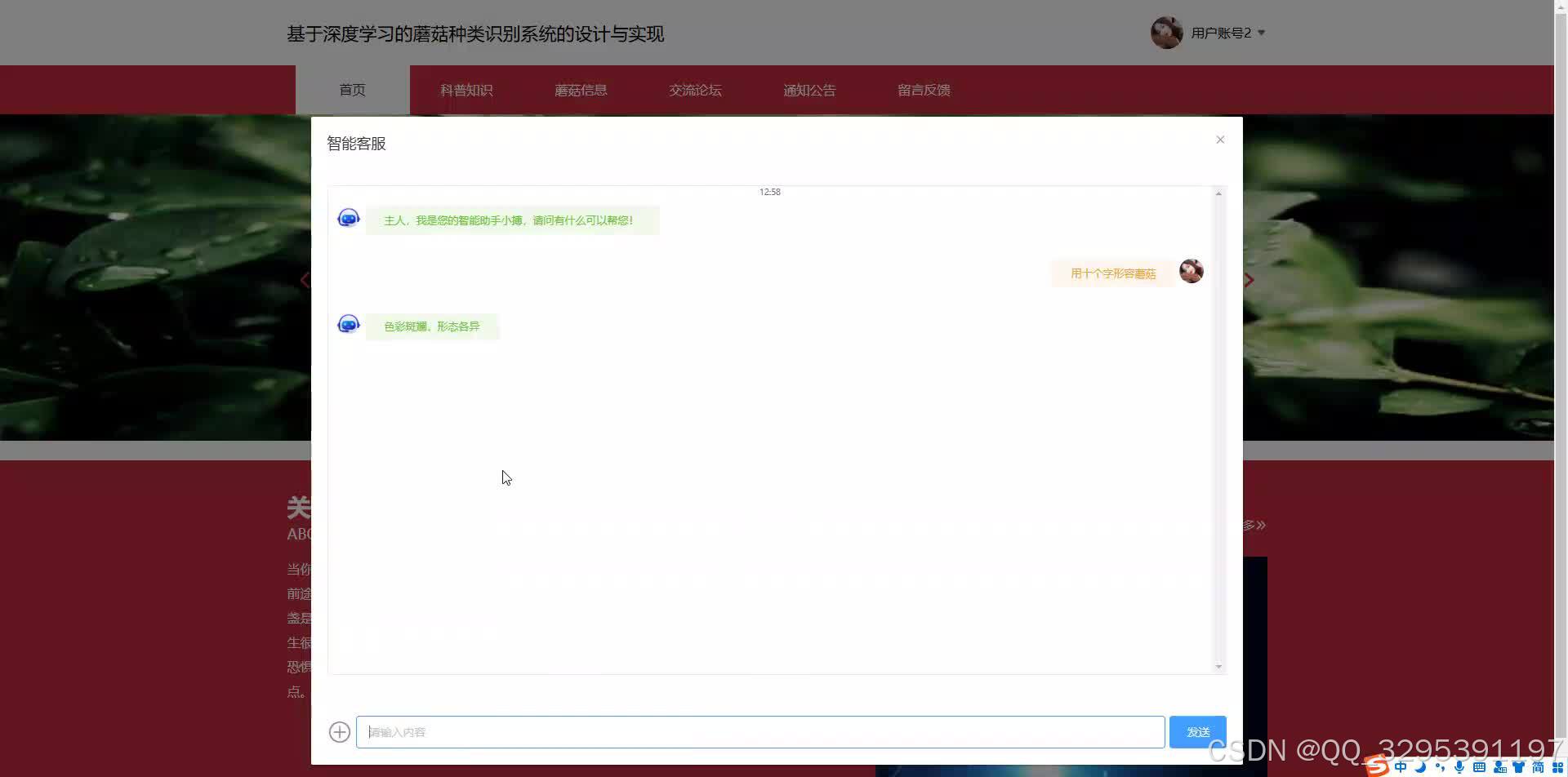Click the bot avatar beside 色彩斑斓 reply

click(x=349, y=324)
